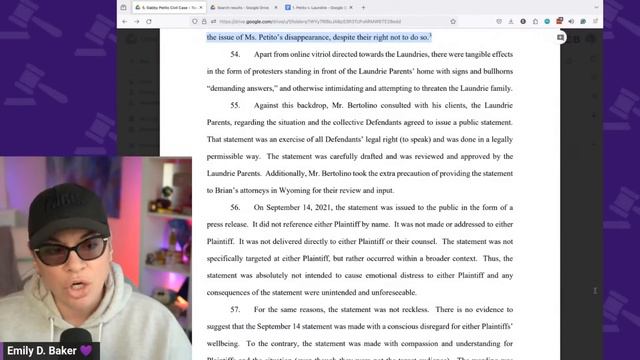The image size is (640, 360).
Task: Add a comment using the document comment icon
Action: (560, 38)
